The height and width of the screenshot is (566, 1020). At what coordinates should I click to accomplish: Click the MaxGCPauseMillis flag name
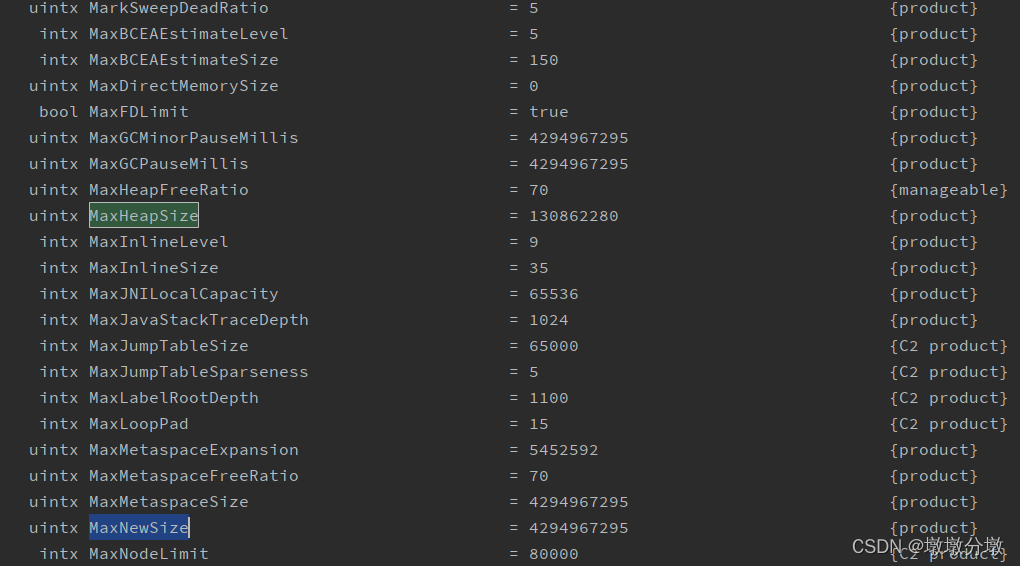pos(168,164)
